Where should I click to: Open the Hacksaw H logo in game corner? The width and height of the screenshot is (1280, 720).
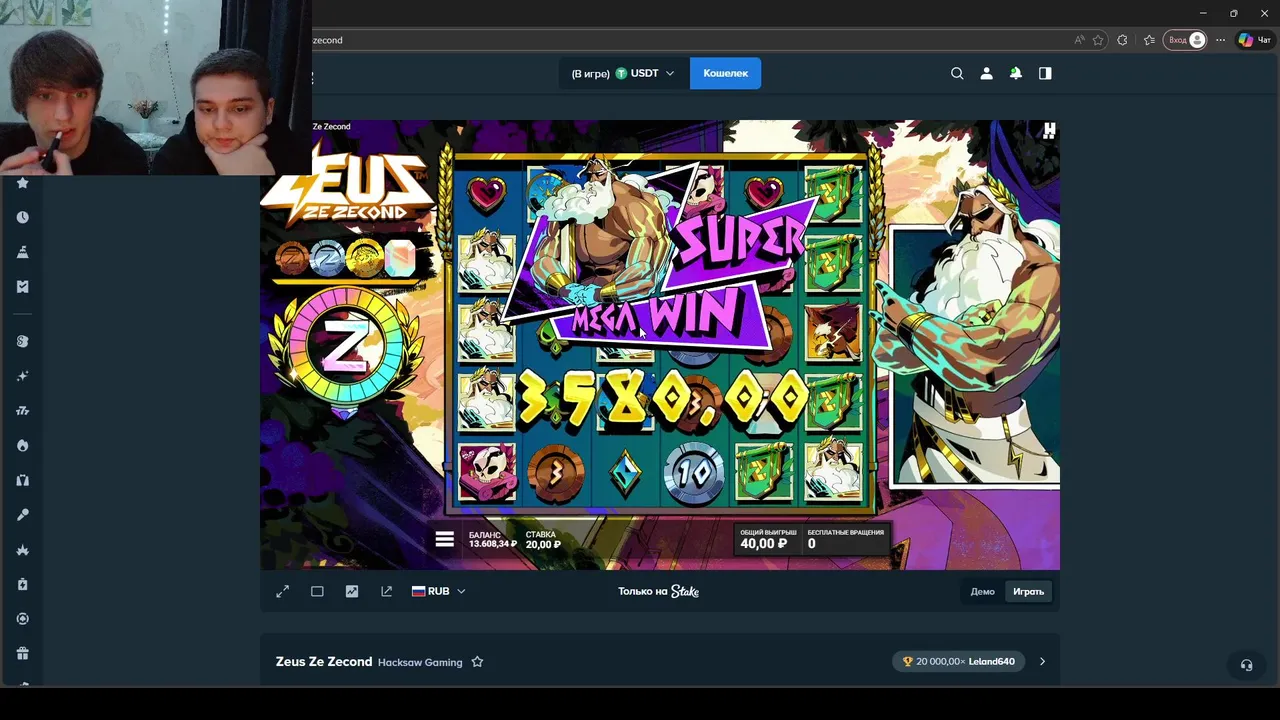[1049, 130]
